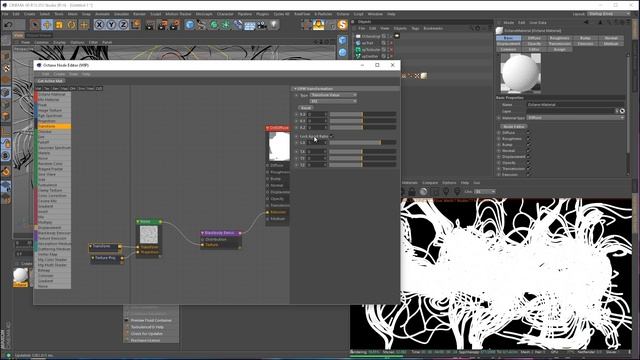
Task: Open the Edit Render Settings icon
Action: [175, 25]
